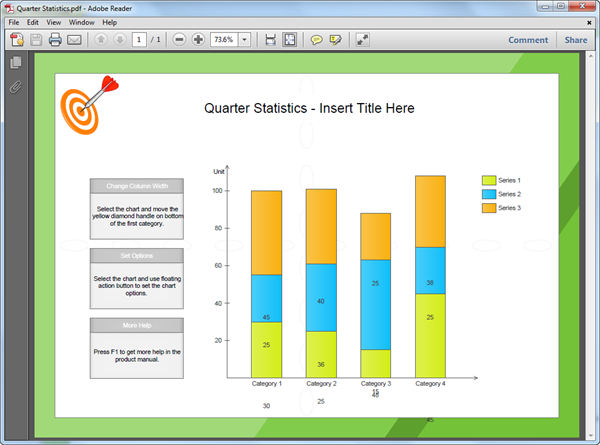Click the 'Set Options' box header

coord(137,256)
